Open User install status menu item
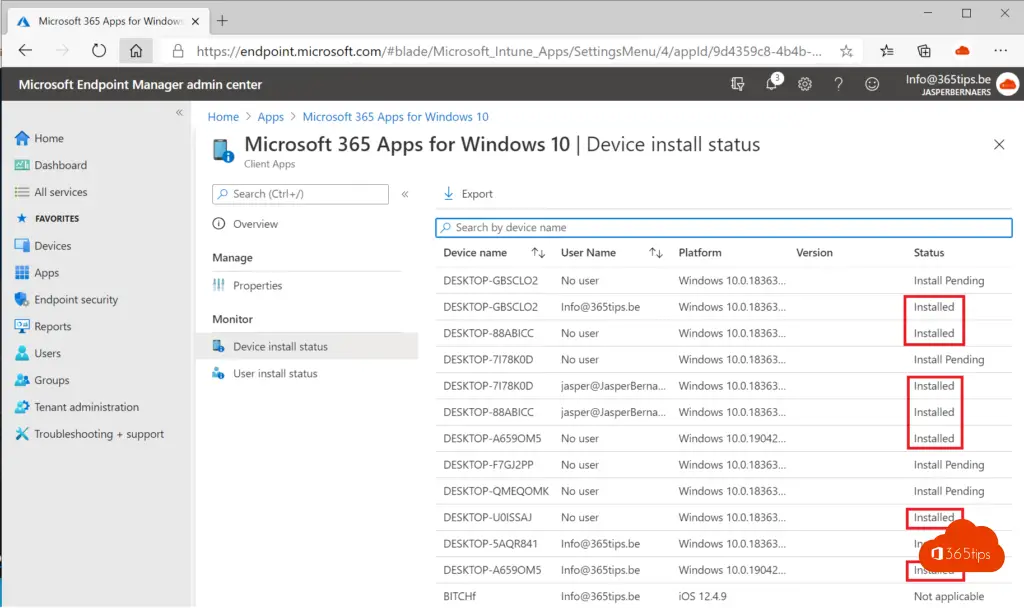The width and height of the screenshot is (1024, 608). [275, 373]
